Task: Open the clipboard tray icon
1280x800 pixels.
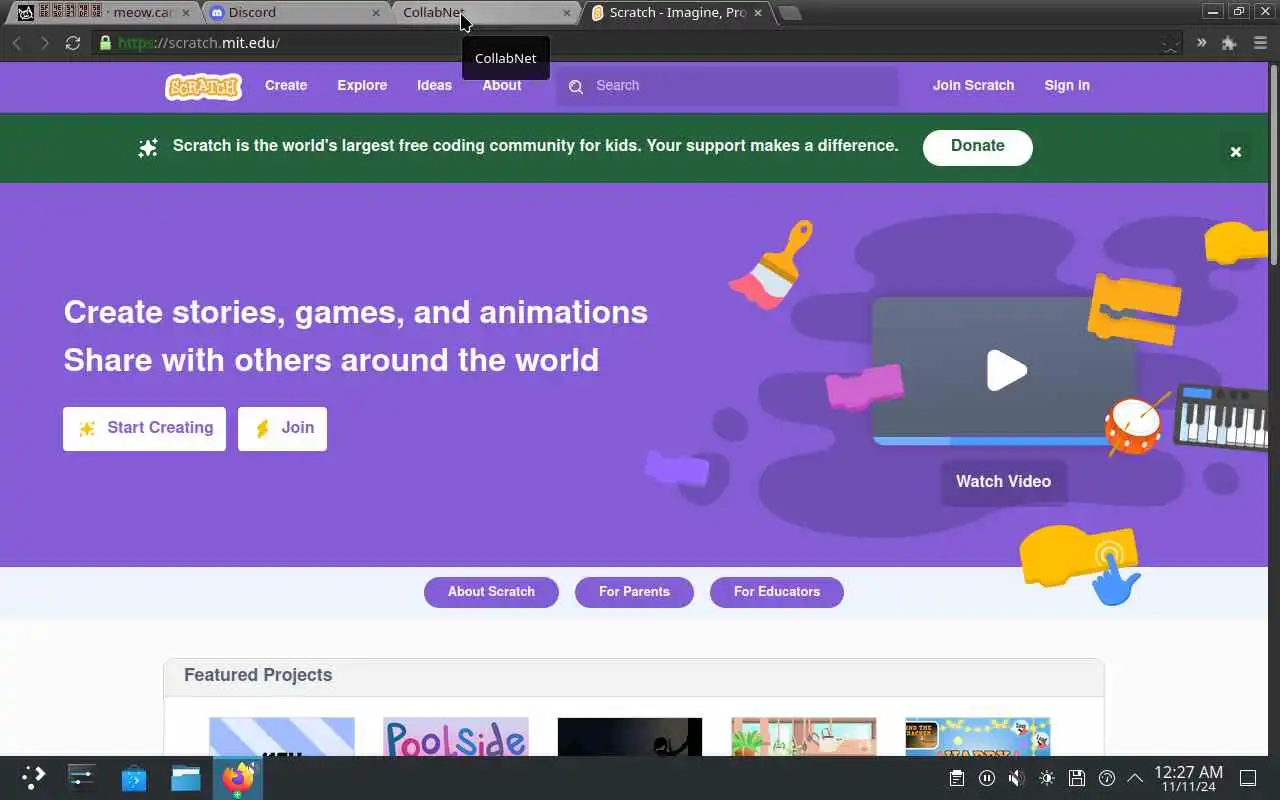Action: (x=957, y=778)
